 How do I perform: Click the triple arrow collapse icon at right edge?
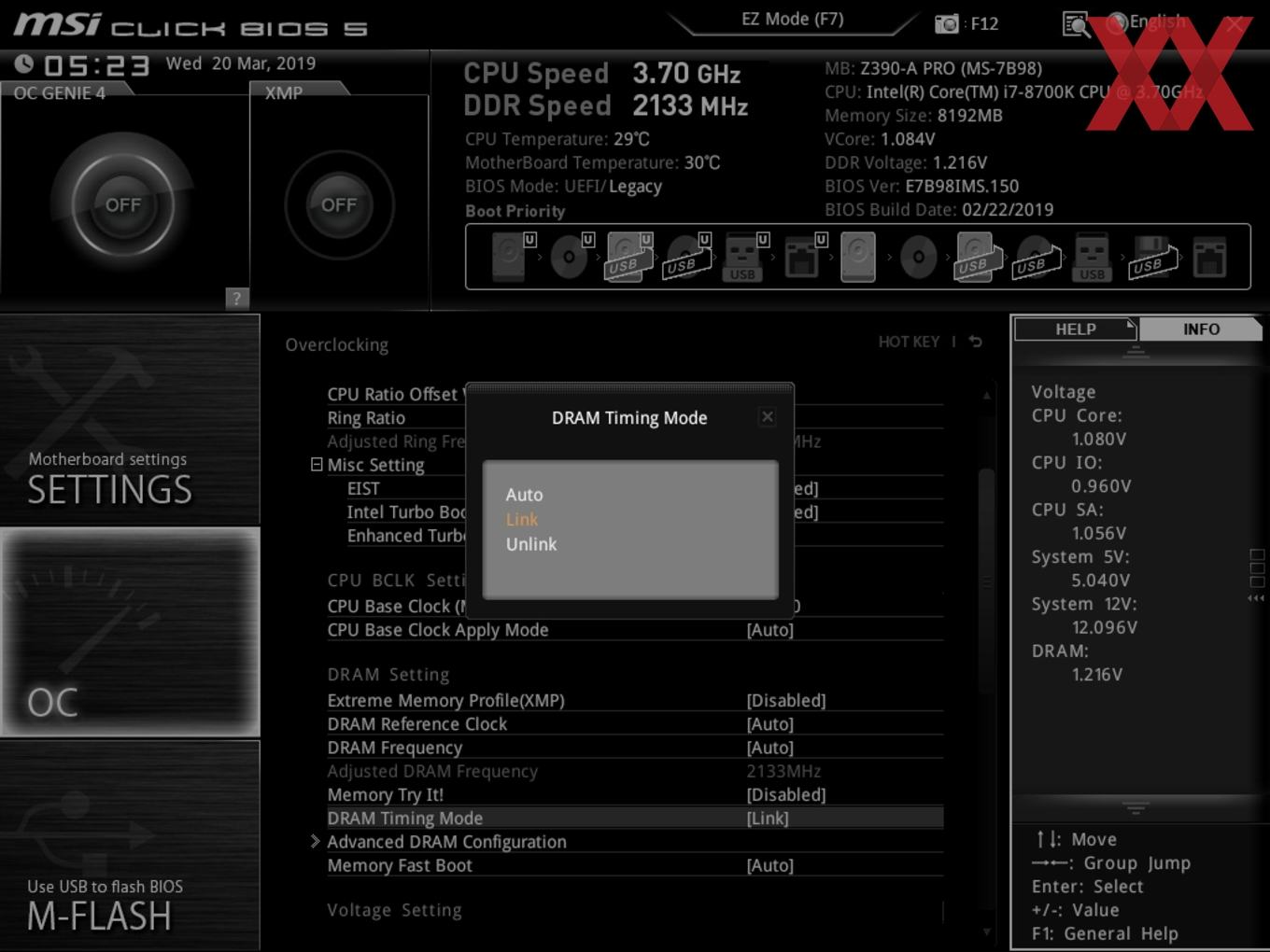(x=1256, y=598)
